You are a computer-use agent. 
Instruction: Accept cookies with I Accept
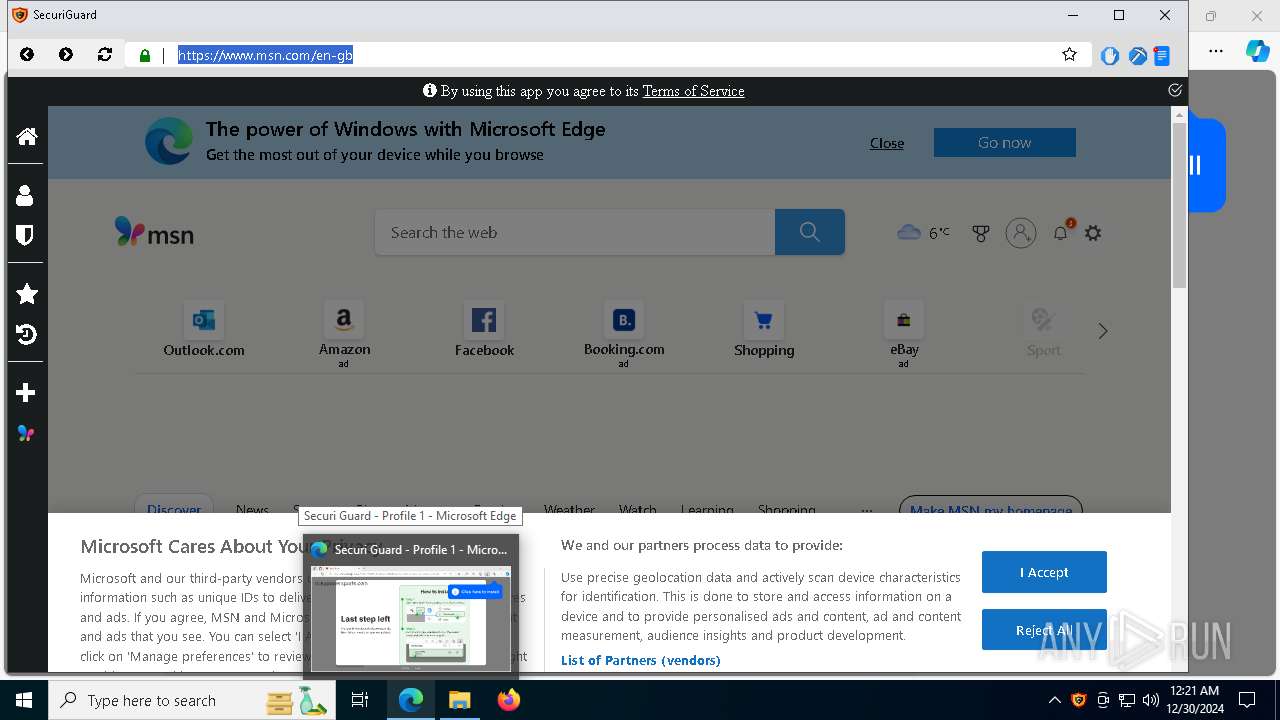[x=1044, y=572]
